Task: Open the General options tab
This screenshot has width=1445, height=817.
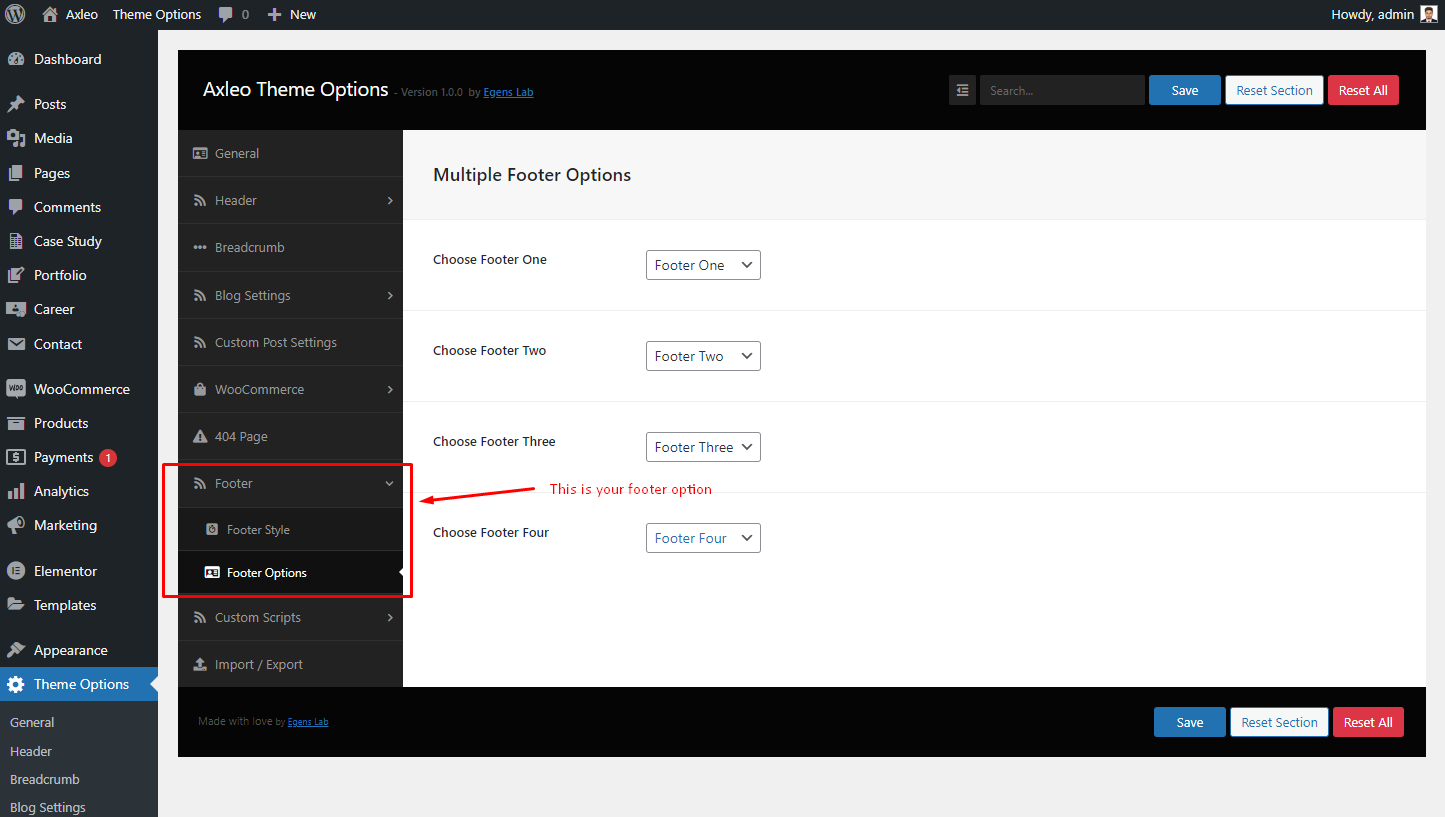Action: click(290, 153)
